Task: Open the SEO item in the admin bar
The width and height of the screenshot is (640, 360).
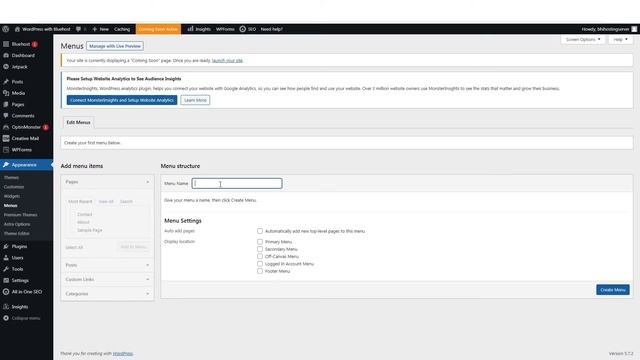Action: [248, 29]
